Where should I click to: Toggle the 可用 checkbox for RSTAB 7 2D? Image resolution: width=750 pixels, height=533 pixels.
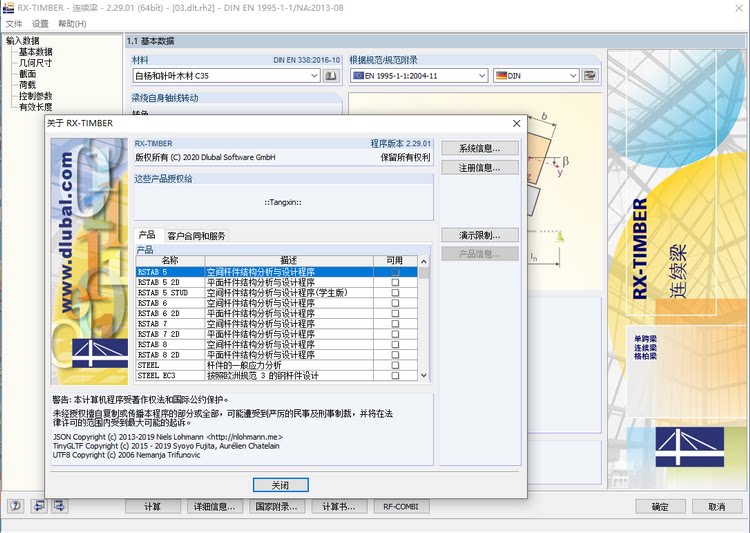point(395,334)
